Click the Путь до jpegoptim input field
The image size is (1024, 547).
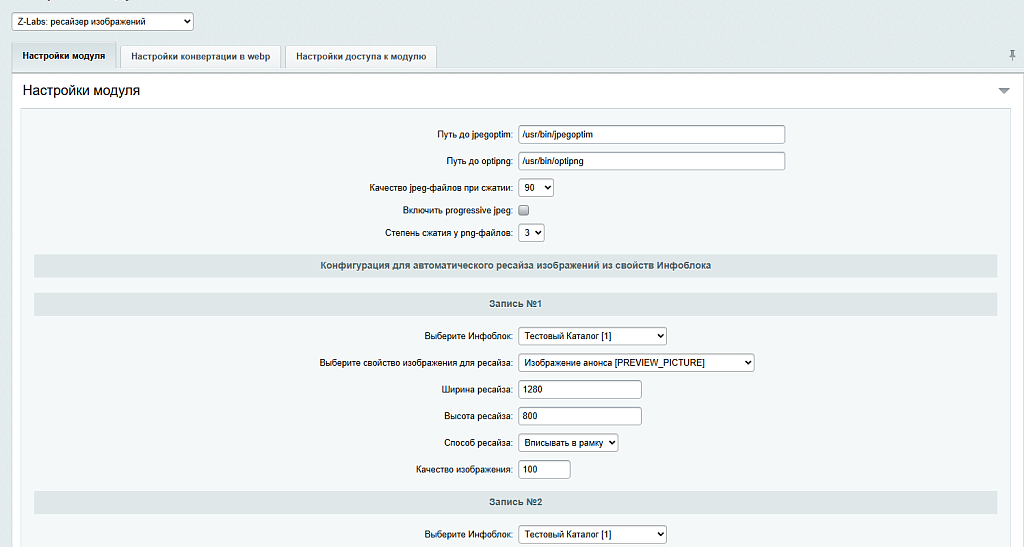651,134
